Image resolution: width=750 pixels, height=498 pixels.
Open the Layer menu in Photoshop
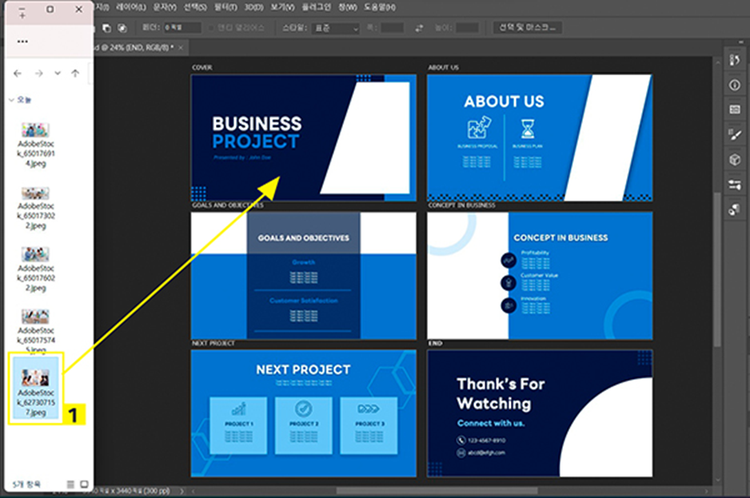[131, 7]
